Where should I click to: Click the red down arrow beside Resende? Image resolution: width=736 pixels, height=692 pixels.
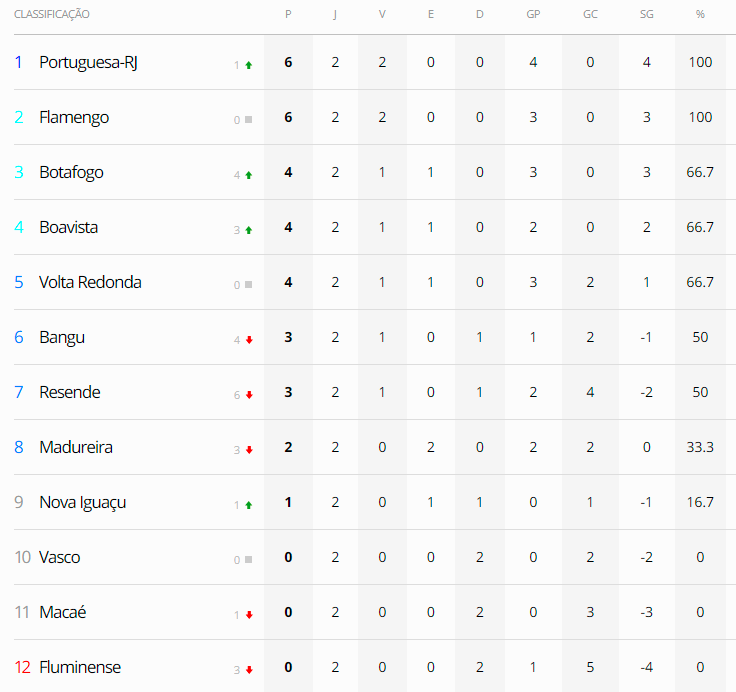[248, 395]
